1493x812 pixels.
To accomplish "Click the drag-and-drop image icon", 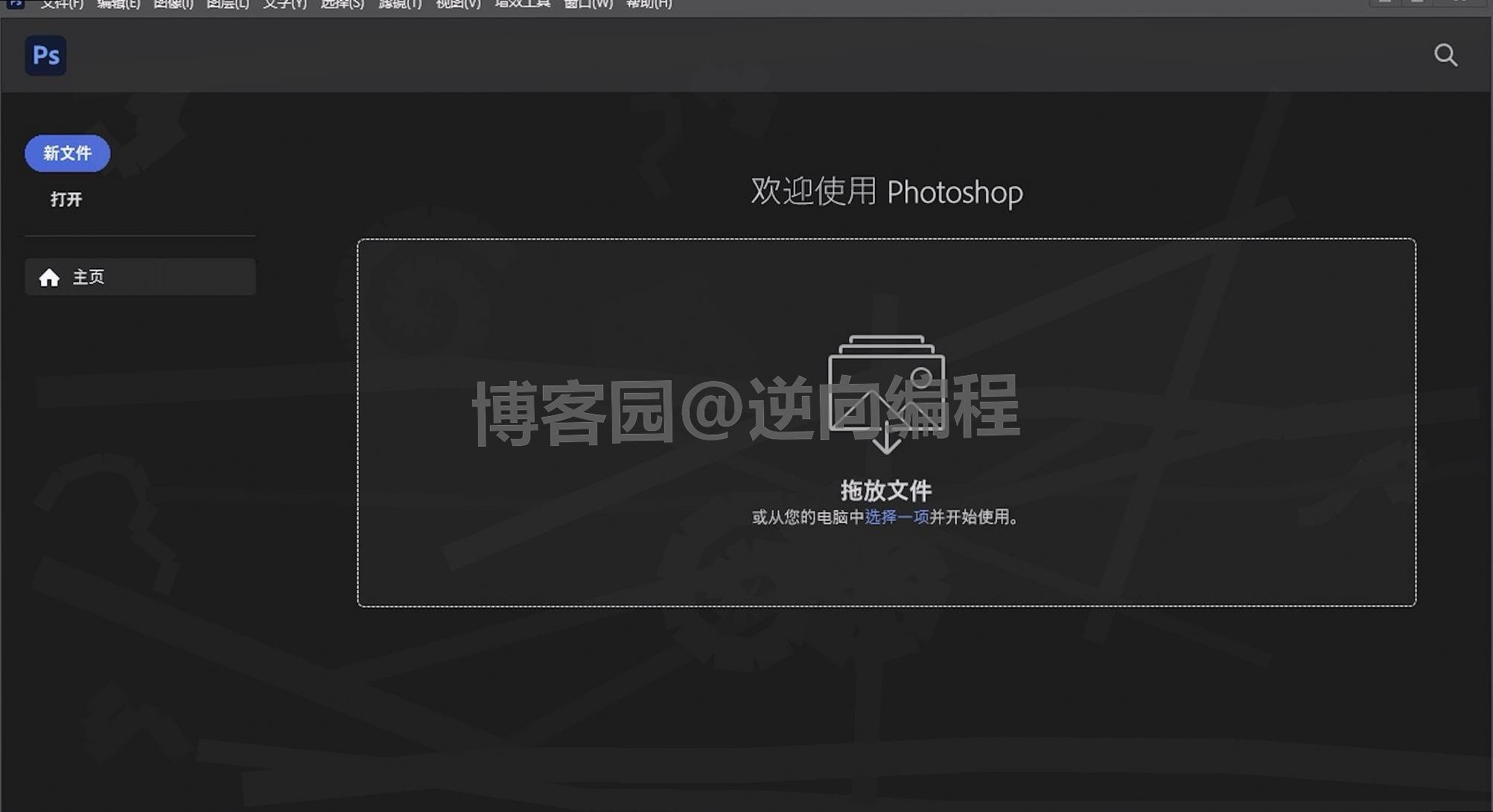I will tap(886, 394).
